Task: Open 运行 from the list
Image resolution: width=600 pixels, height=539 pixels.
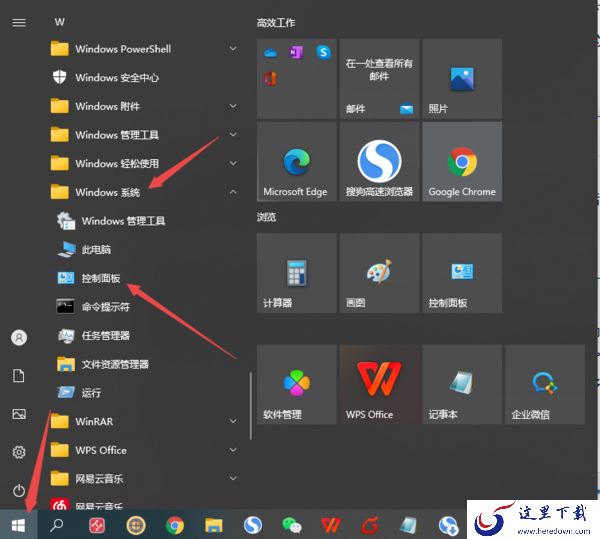Action: (x=143, y=393)
